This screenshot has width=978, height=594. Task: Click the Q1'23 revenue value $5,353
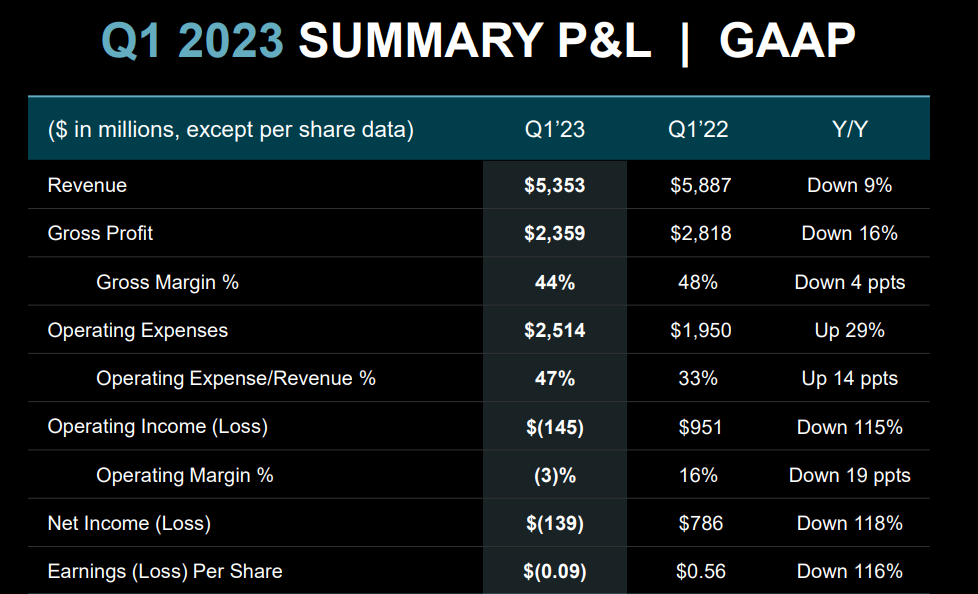tap(555, 185)
